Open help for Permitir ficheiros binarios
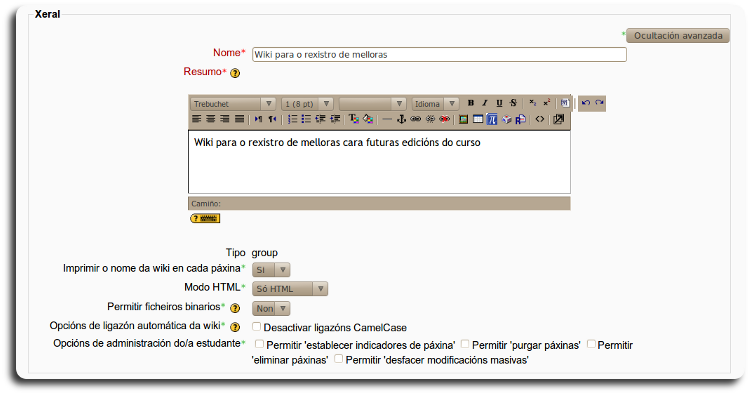Image resolution: width=750 pixels, height=395 pixels. point(235,308)
